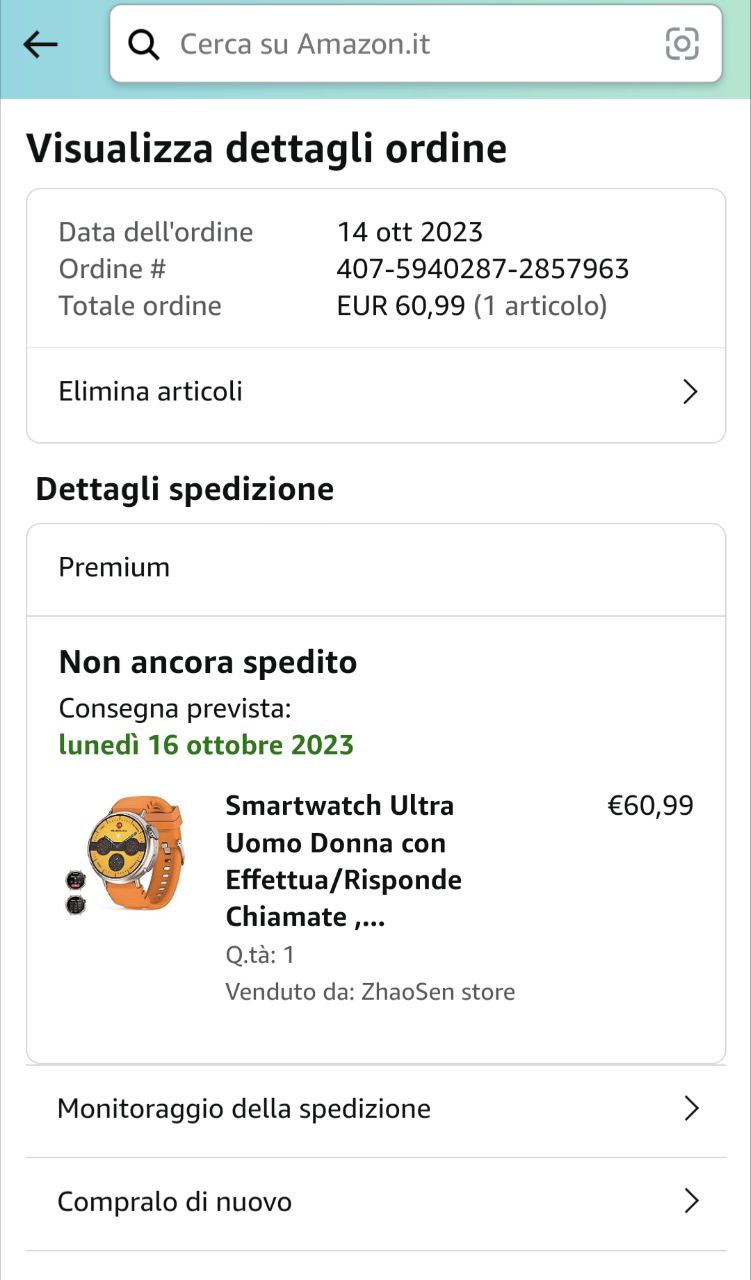Open the camera lens scan icon
Screen dimensions: 751x1280
[x=682, y=44]
